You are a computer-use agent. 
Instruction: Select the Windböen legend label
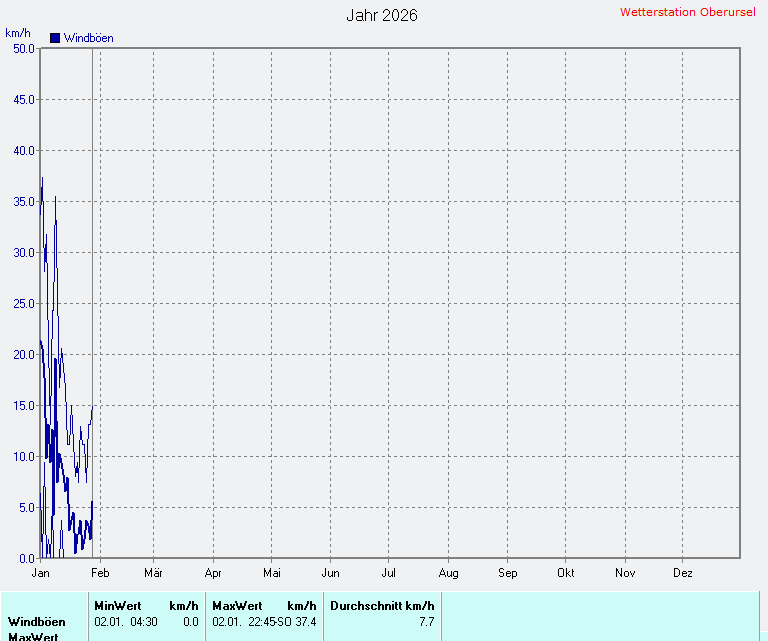(88, 38)
